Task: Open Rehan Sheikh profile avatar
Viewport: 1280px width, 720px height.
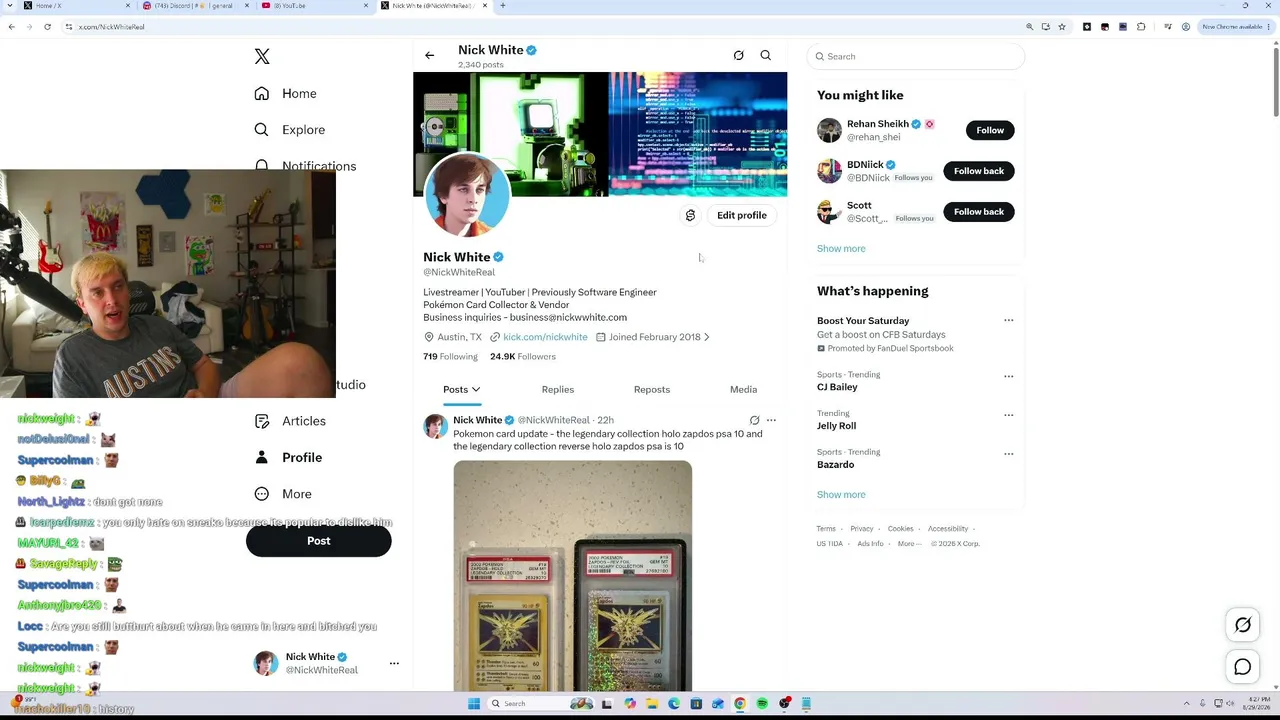Action: [830, 130]
